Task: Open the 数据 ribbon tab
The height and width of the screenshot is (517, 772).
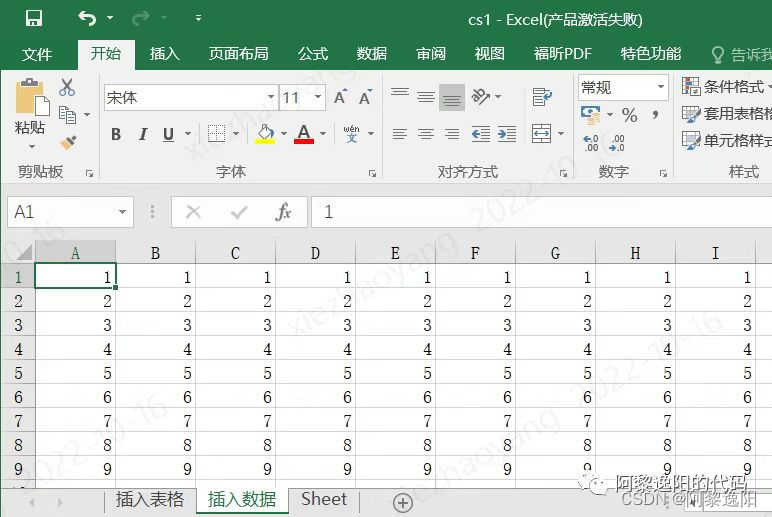Action: 372,54
